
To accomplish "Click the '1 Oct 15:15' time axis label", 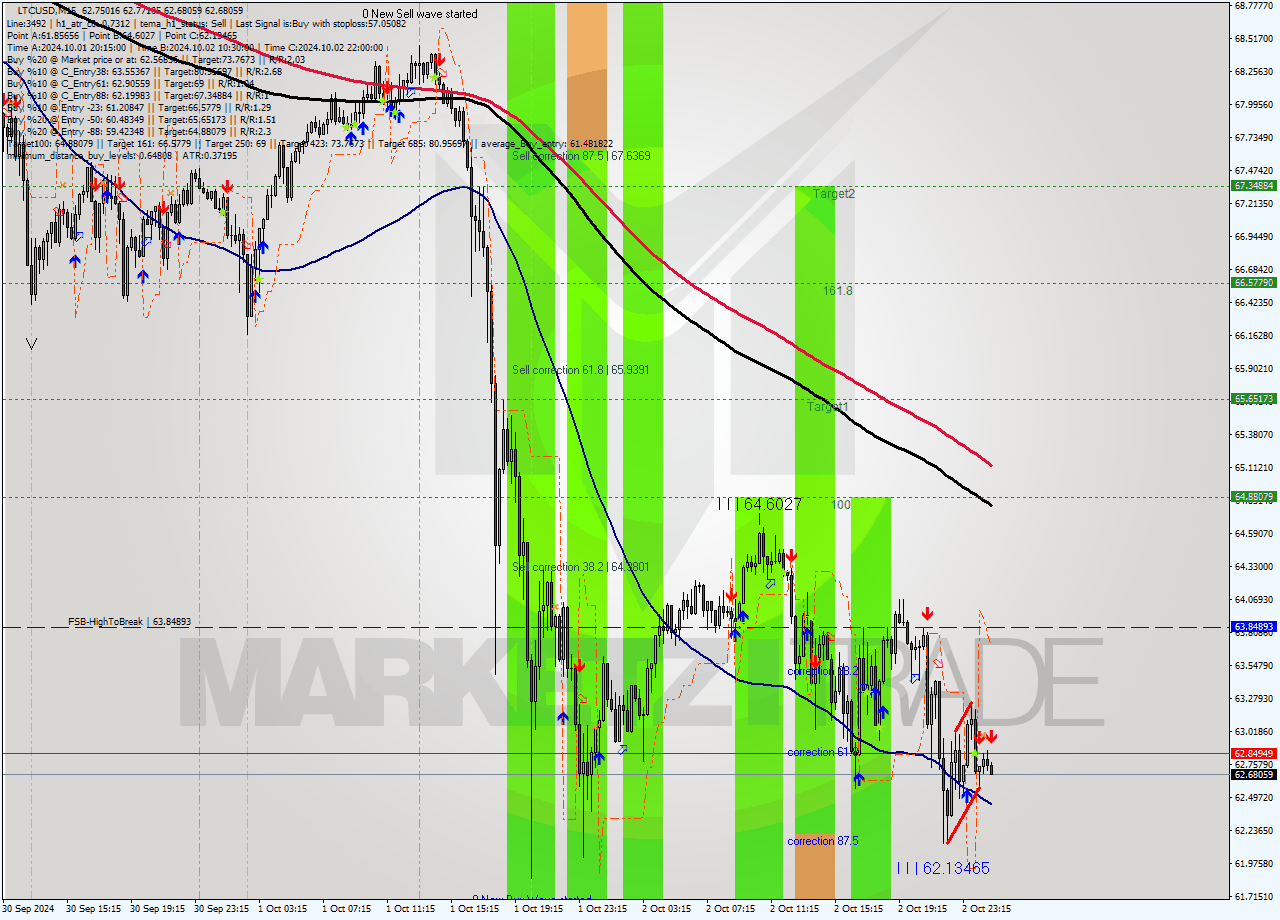I will point(475,909).
